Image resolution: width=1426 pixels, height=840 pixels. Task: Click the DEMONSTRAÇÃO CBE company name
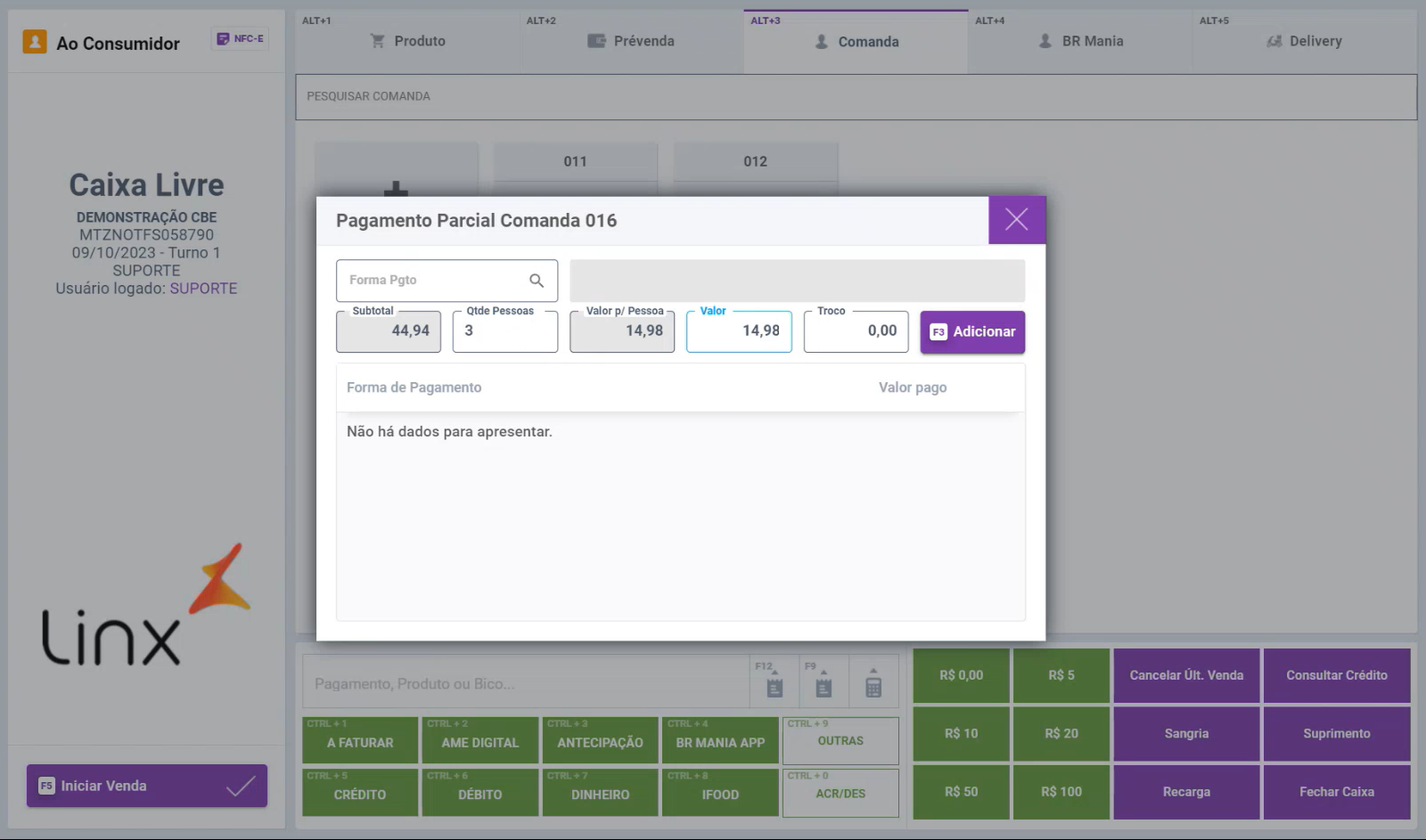pyautogui.click(x=147, y=217)
